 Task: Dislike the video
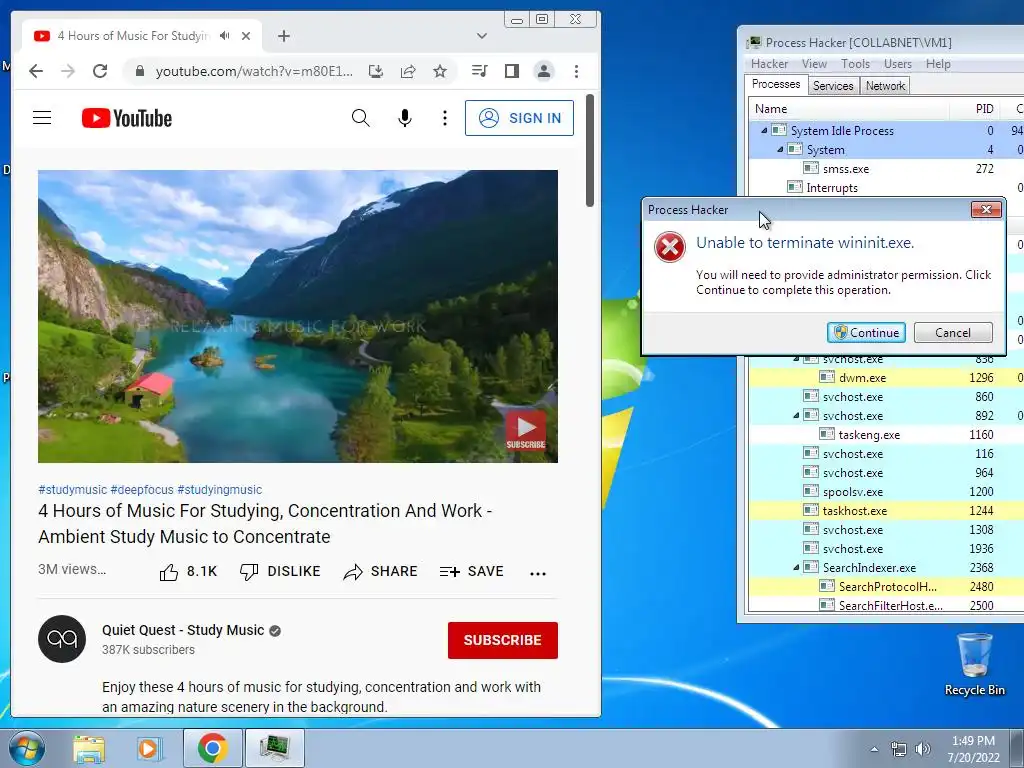click(280, 571)
